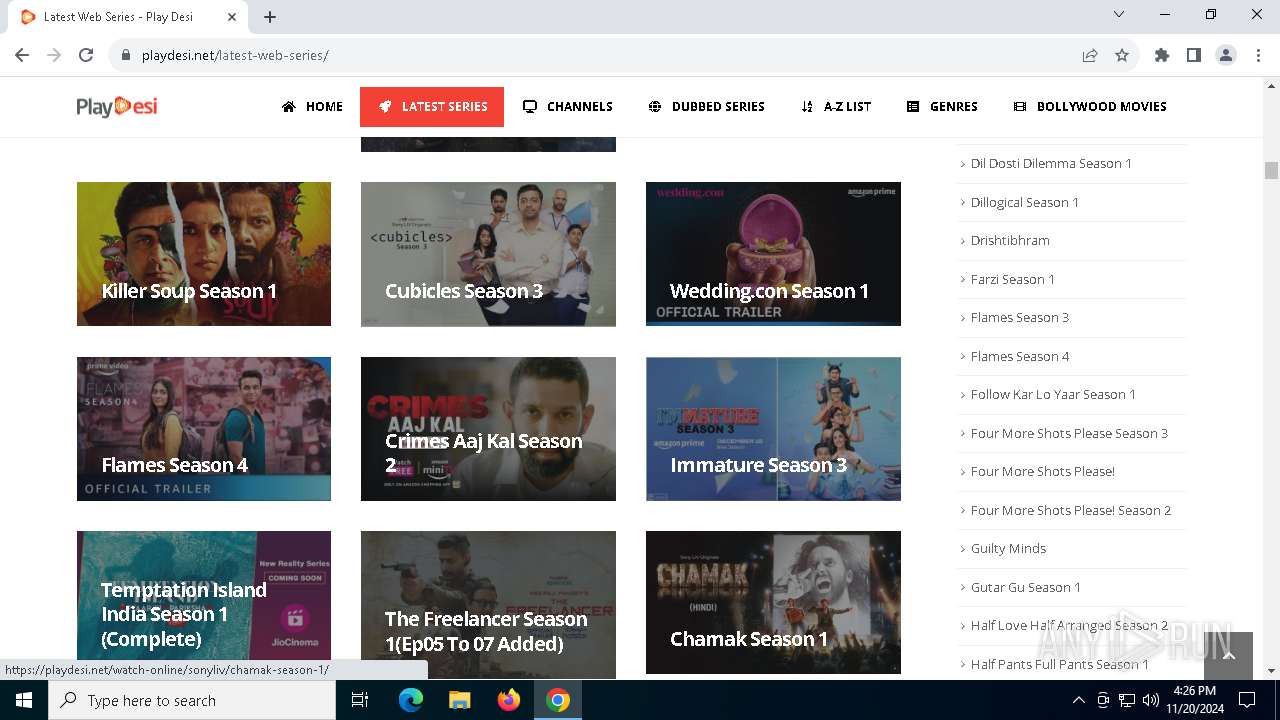Open File Explorer from taskbar

point(460,700)
